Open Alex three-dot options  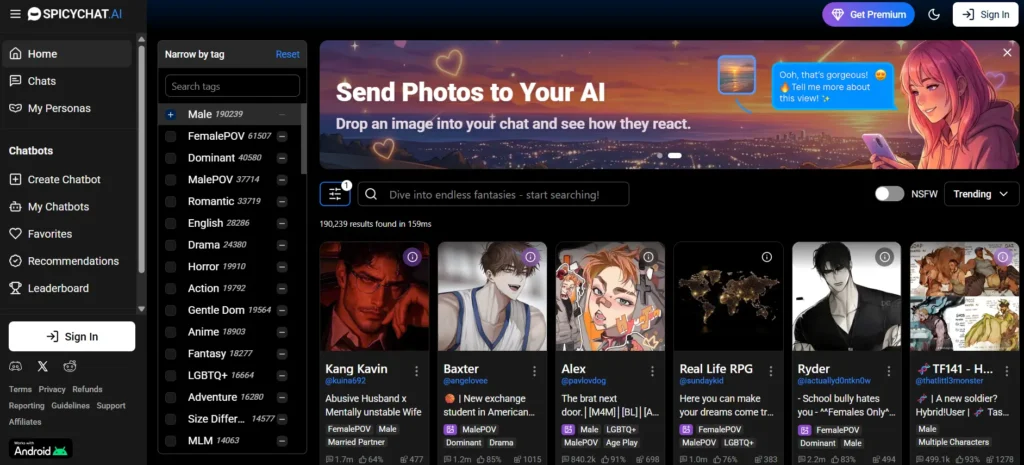652,371
